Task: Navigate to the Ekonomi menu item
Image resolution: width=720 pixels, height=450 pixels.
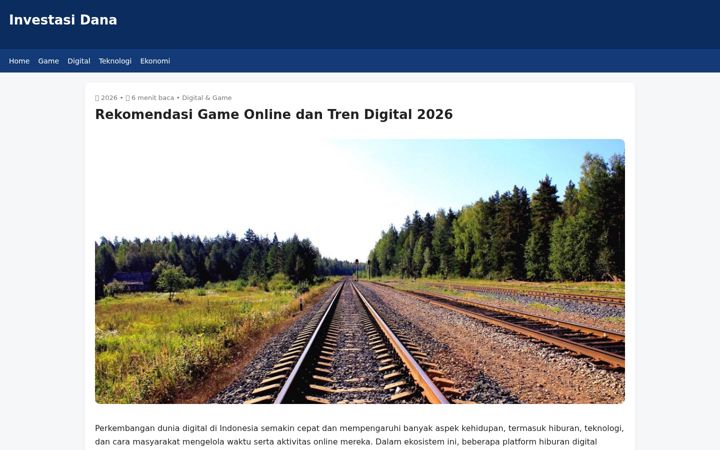Action: pos(155,61)
